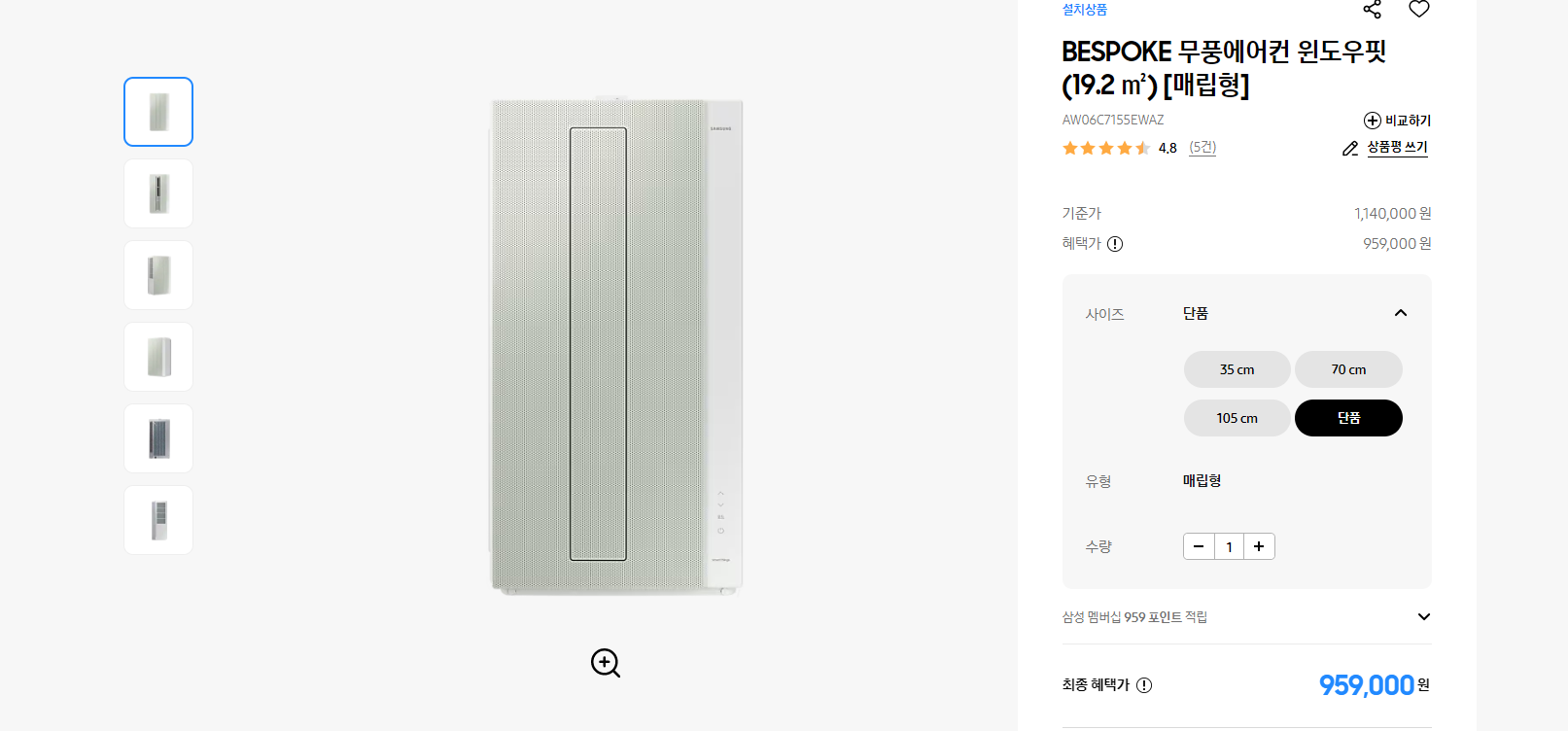This screenshot has width=1568, height=731.
Task: Select the dark vented unit thumbnail
Action: click(158, 438)
